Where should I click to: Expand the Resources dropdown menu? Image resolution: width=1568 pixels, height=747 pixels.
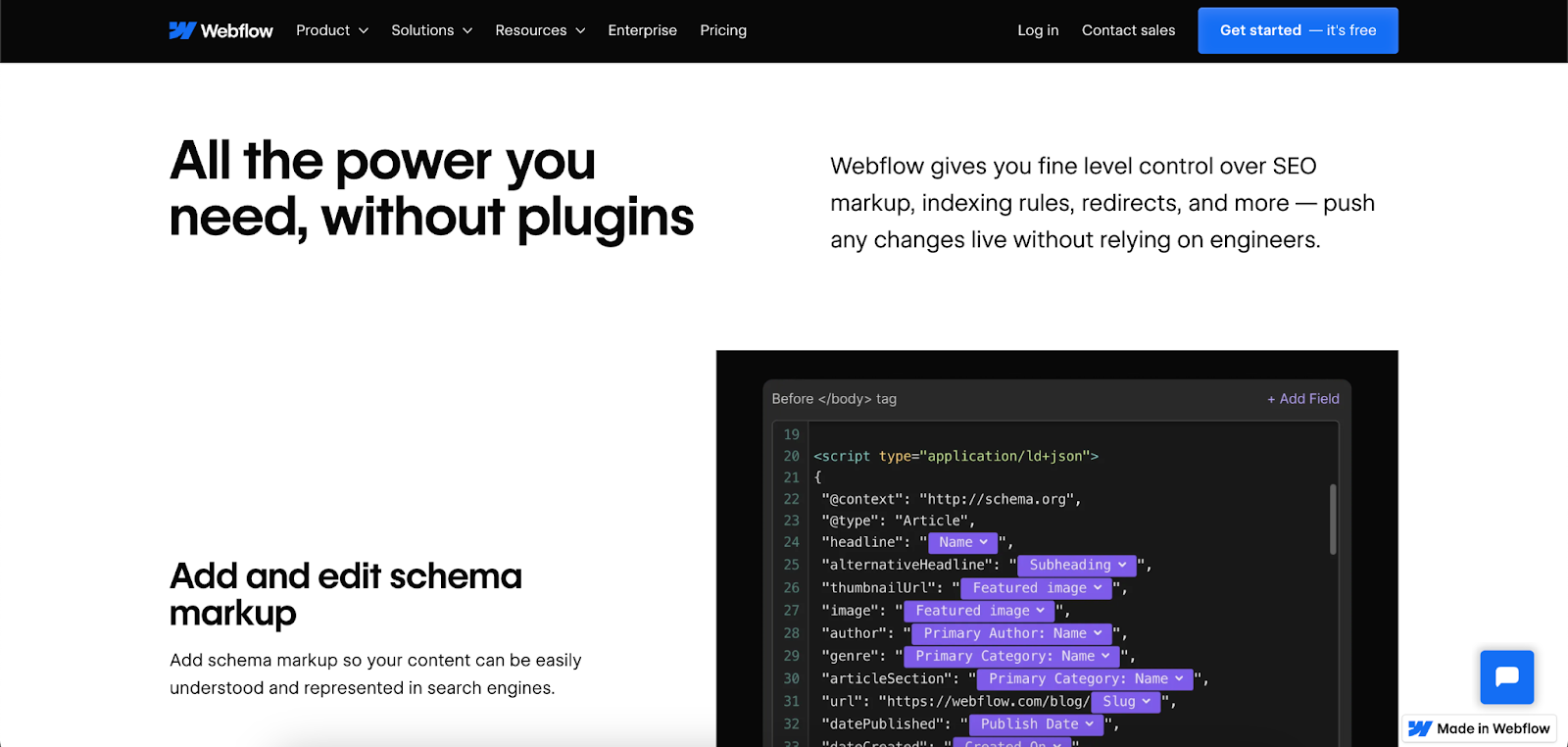coord(540,30)
